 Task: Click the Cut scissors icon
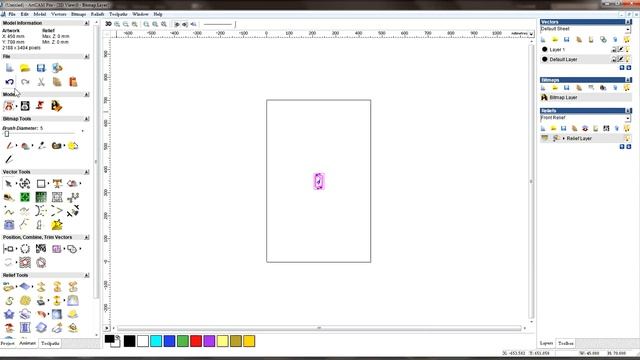coord(41,82)
